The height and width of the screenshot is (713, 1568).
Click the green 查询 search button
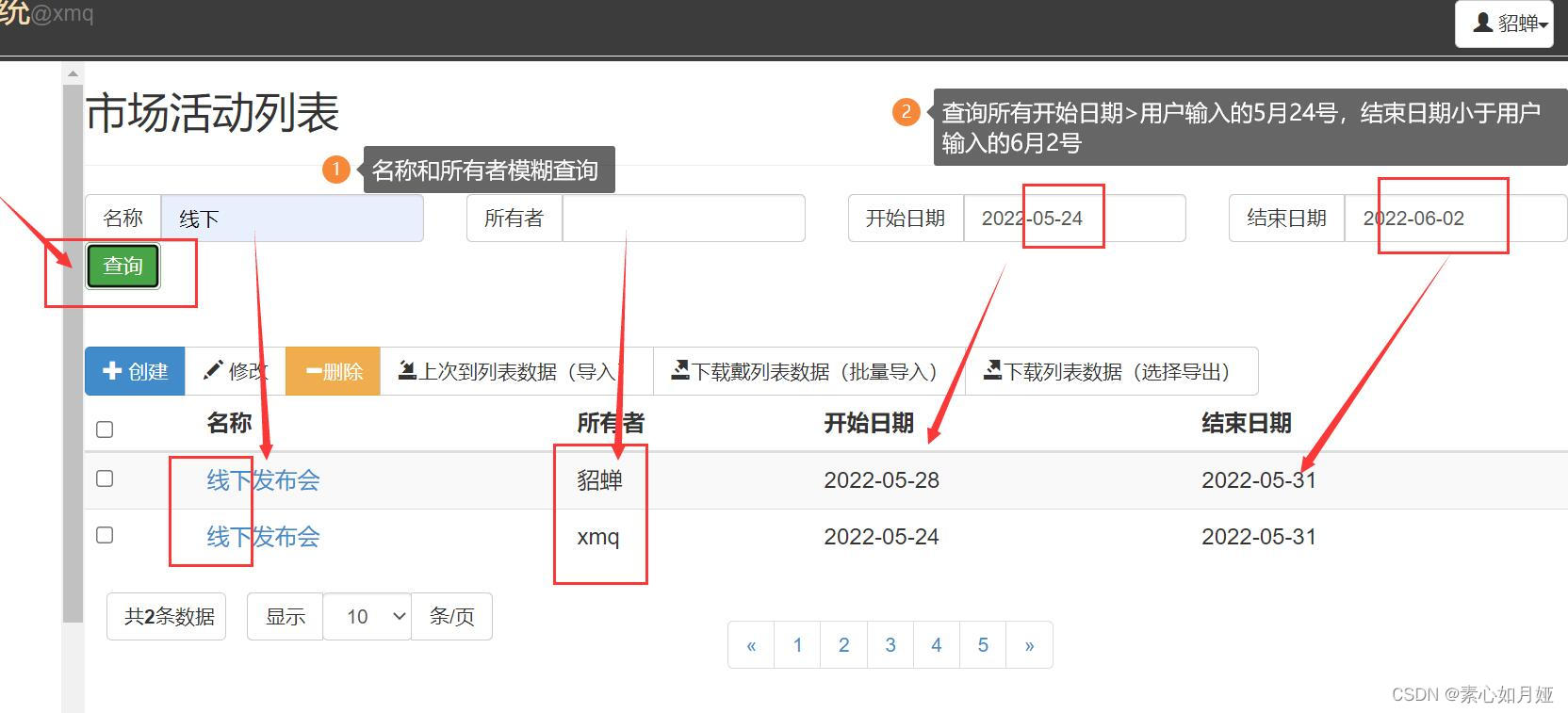[x=123, y=267]
